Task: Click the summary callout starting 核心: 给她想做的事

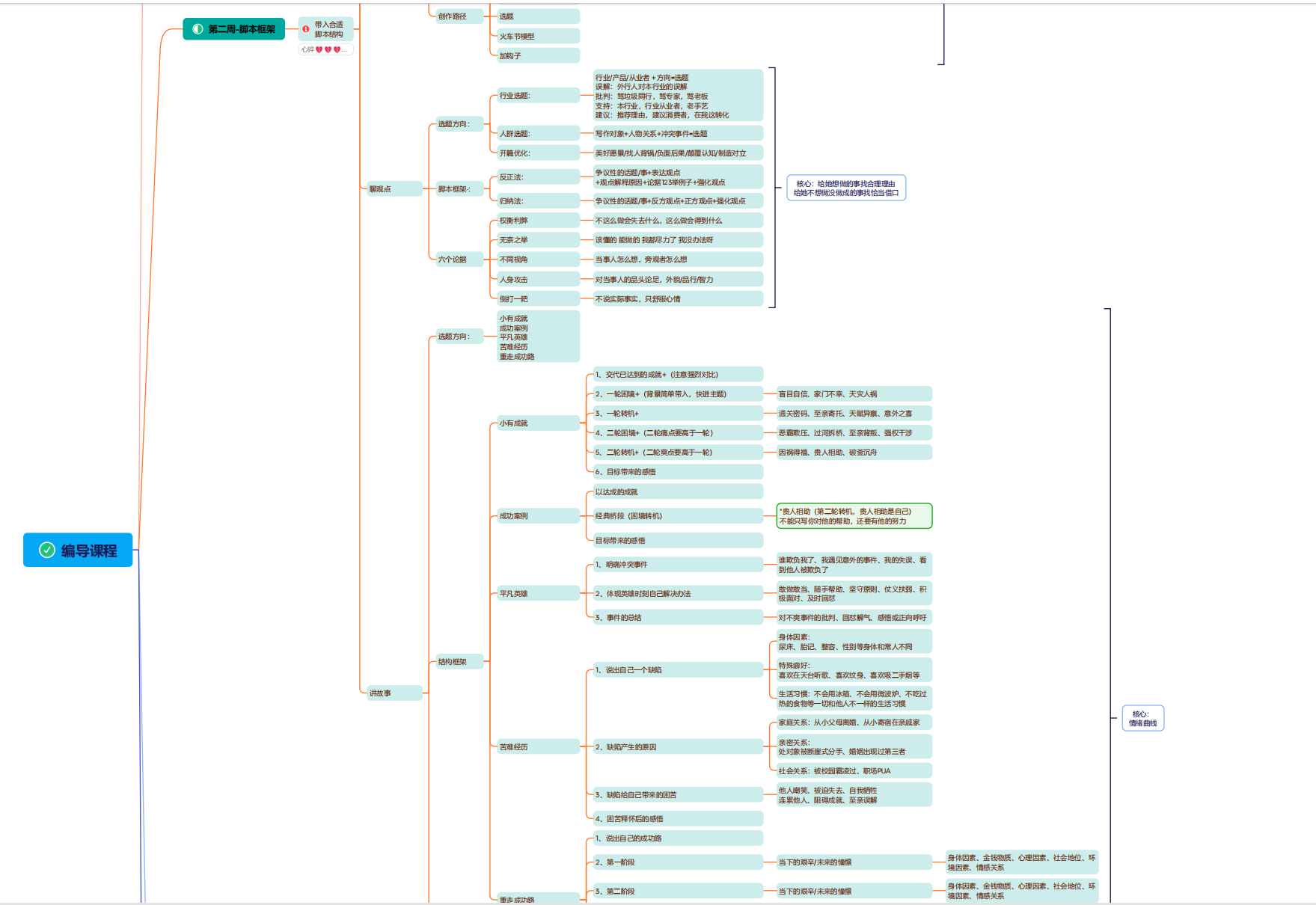Action: [x=845, y=188]
